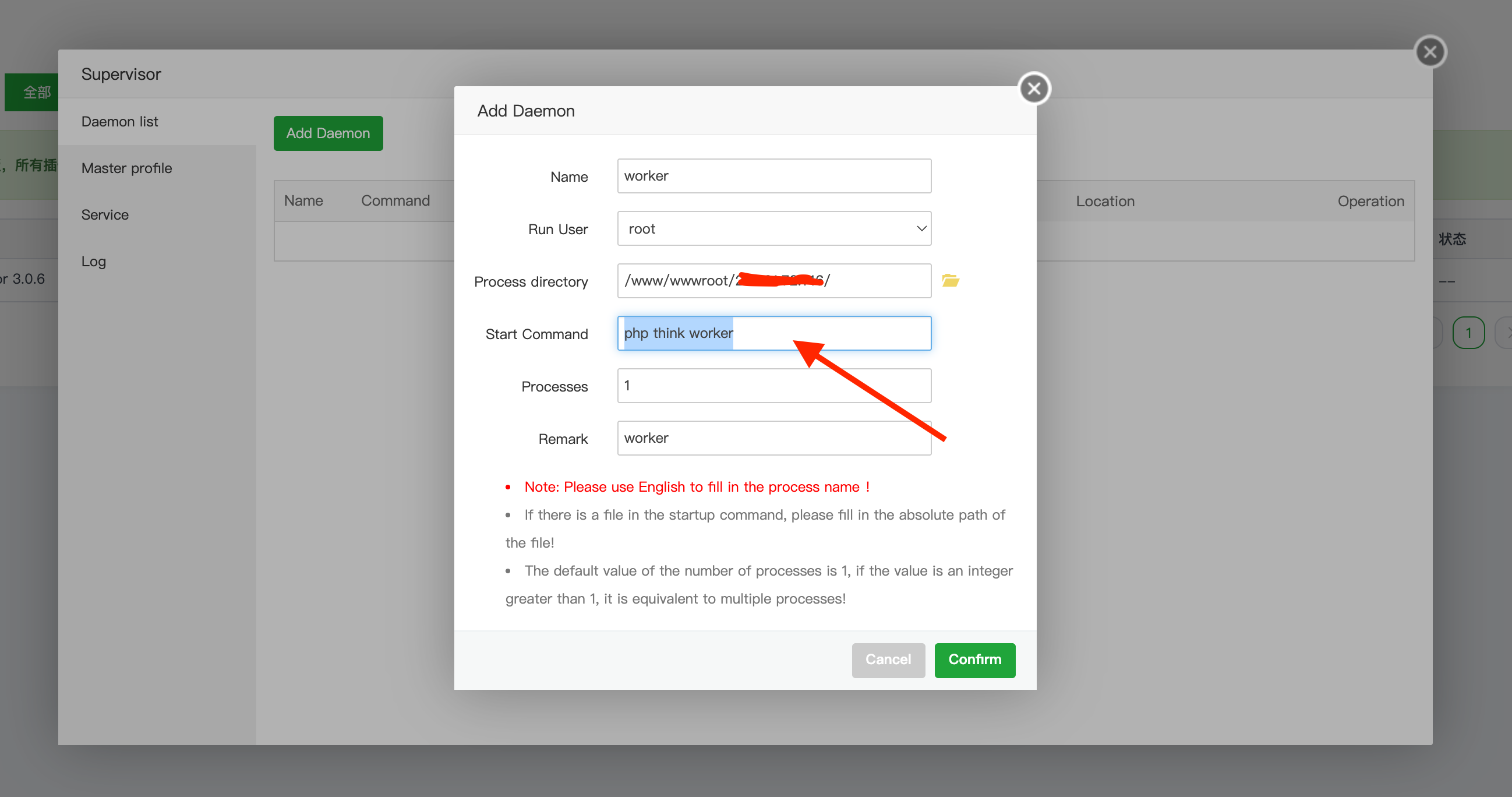Close the Supervisor window
This screenshot has width=1512, height=797.
tap(1430, 52)
